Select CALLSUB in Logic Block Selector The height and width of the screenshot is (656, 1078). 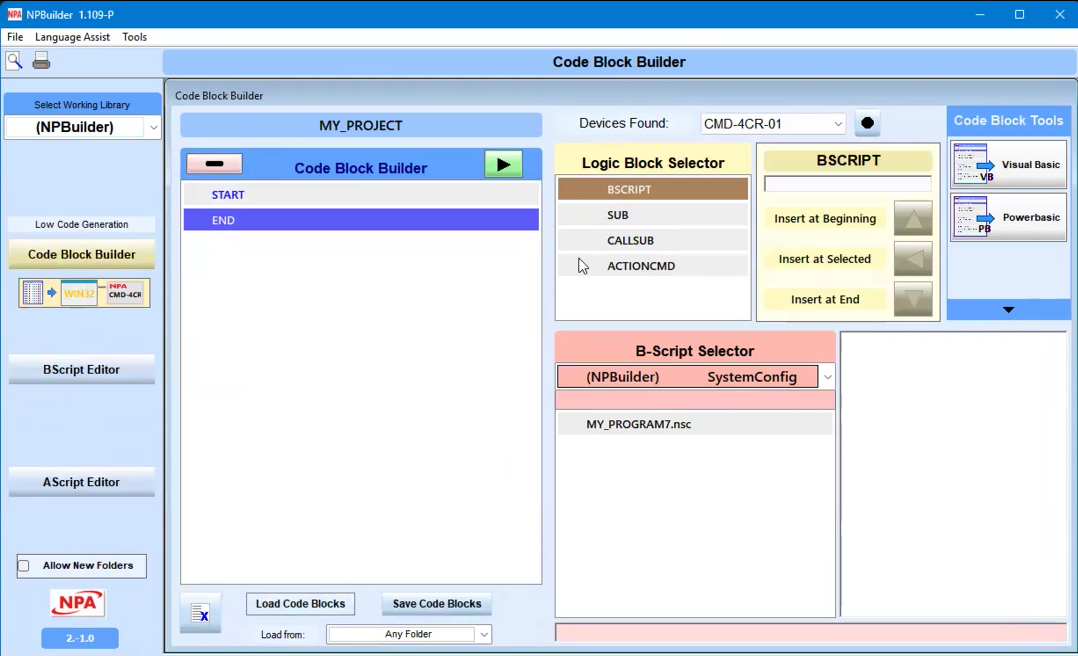pos(652,240)
